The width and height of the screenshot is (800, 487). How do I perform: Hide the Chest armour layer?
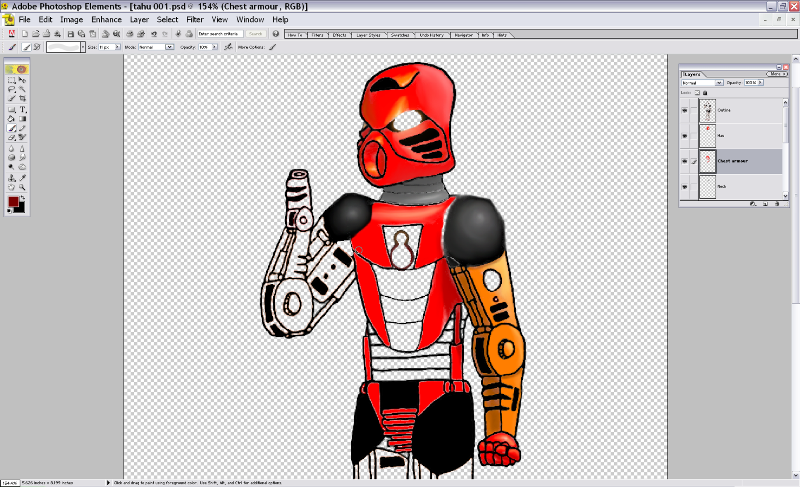(x=685, y=161)
